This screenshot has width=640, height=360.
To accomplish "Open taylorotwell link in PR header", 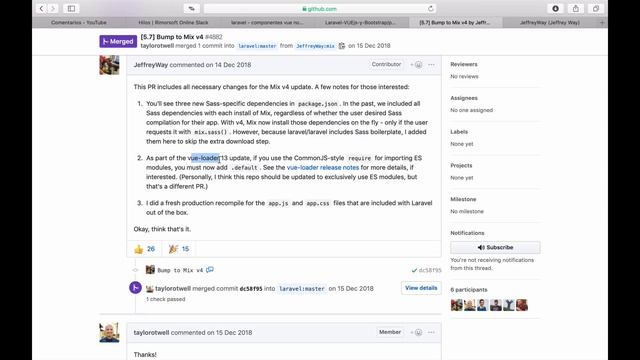I will coord(157,46).
